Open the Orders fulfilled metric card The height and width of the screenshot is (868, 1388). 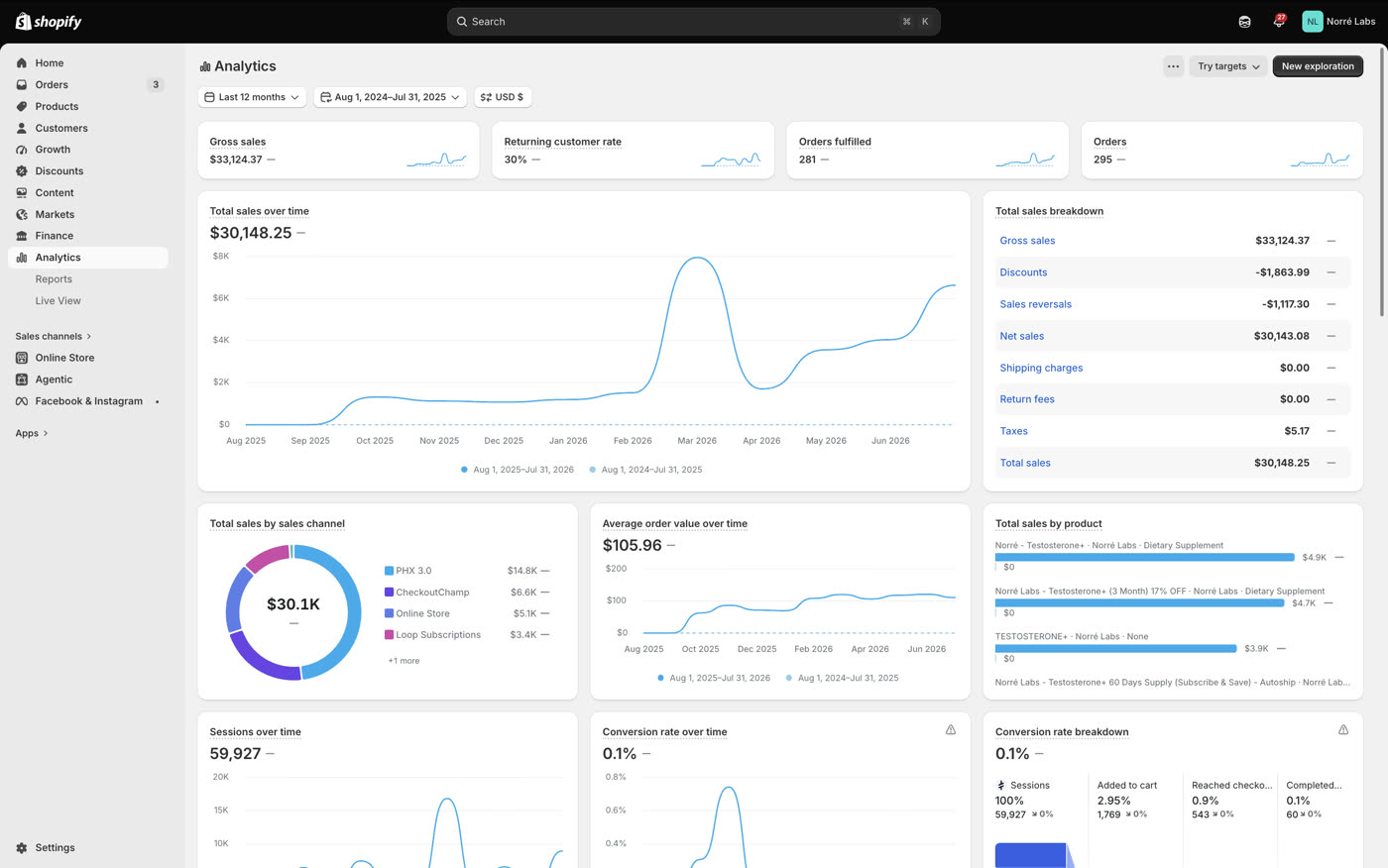927,151
